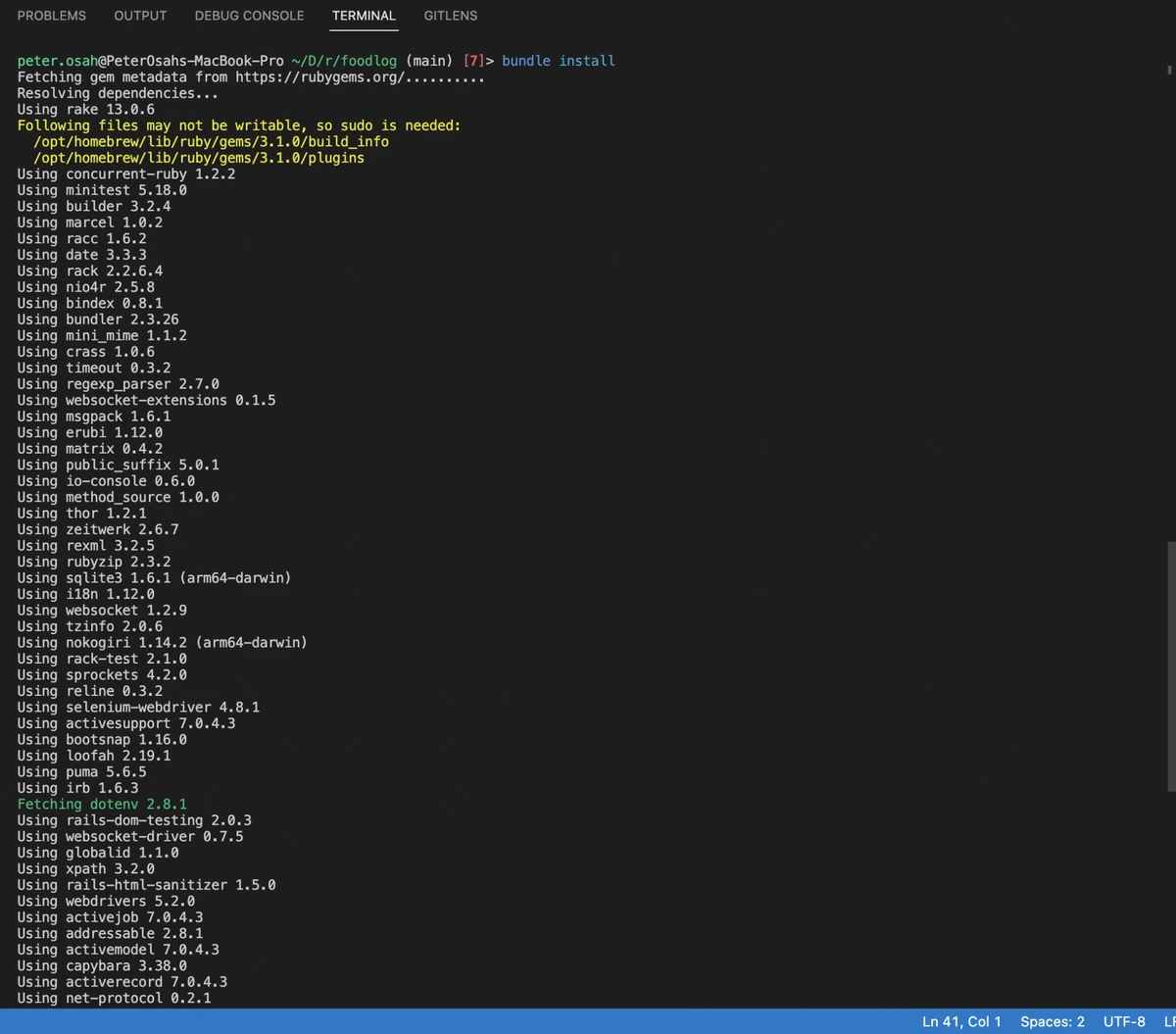Click the line 'Using websocket-driver 0.7.5'
1176x1034 pixels.
pos(130,836)
